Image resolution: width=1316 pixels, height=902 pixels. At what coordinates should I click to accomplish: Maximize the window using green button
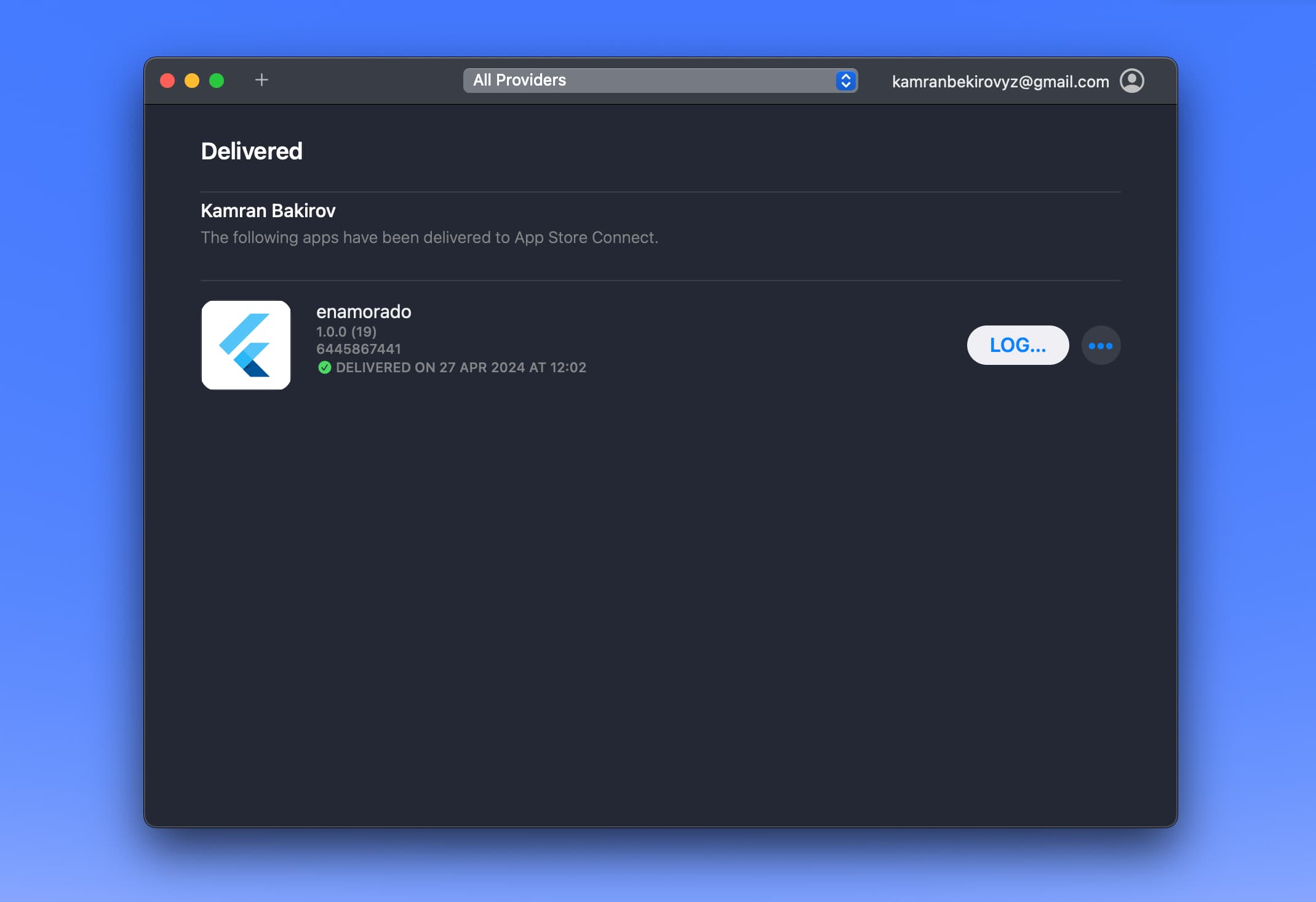pos(217,81)
